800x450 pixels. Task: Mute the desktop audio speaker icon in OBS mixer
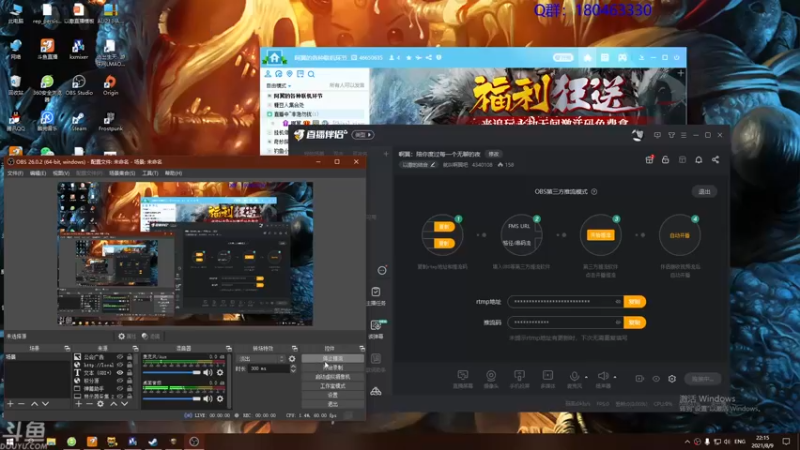click(208, 398)
